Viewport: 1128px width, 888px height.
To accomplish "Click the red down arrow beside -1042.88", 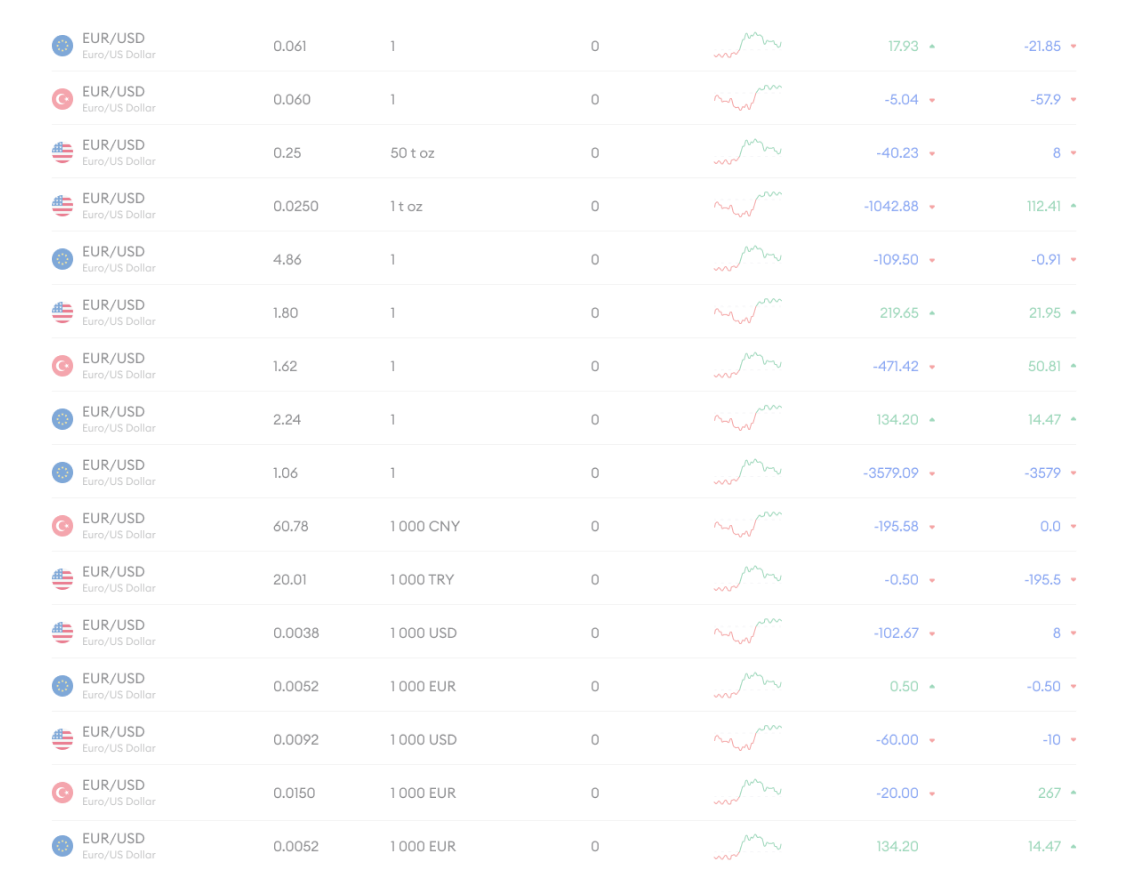I will [x=932, y=207].
